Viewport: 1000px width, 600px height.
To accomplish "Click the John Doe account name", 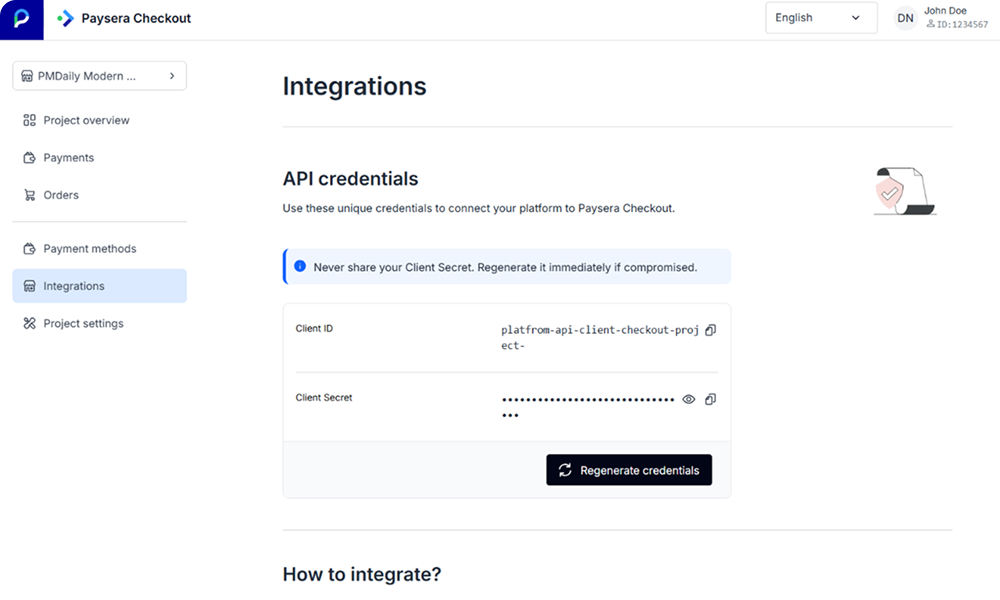I will [945, 11].
